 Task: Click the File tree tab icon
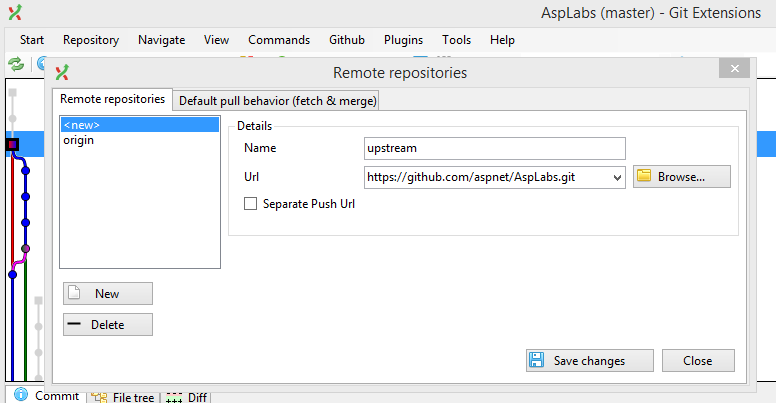click(x=99, y=397)
